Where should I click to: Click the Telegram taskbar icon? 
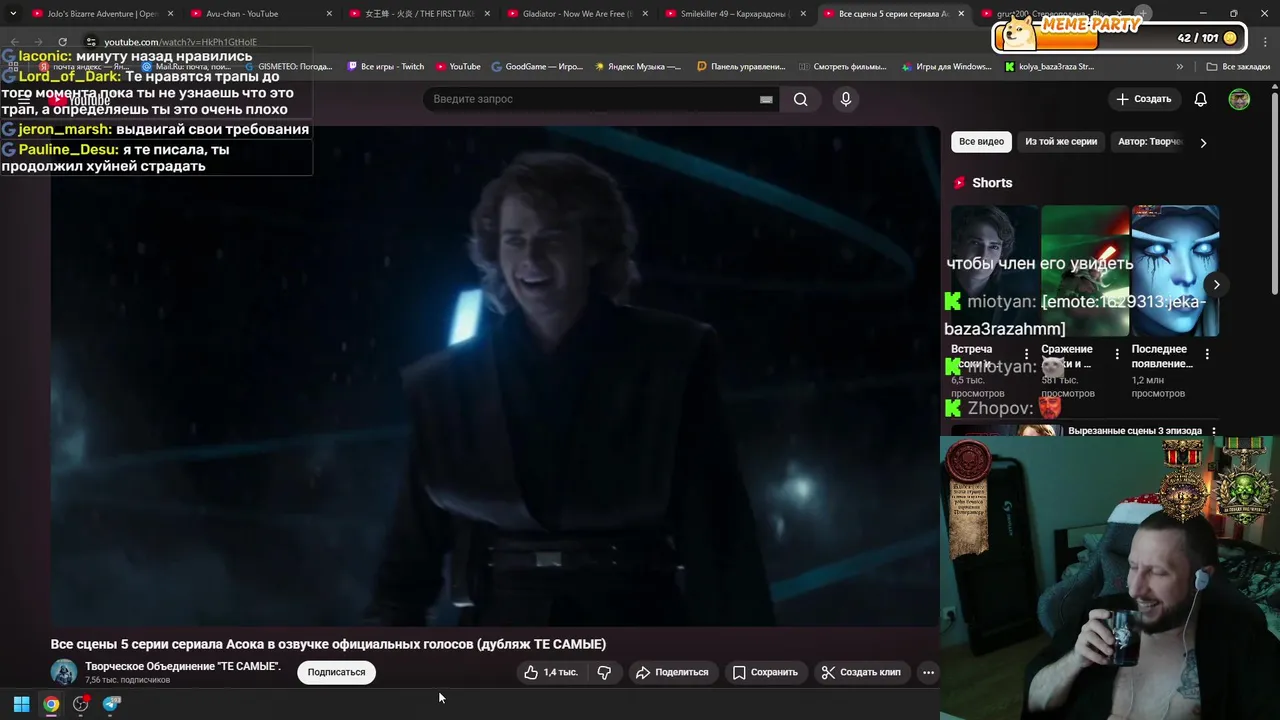(x=111, y=704)
